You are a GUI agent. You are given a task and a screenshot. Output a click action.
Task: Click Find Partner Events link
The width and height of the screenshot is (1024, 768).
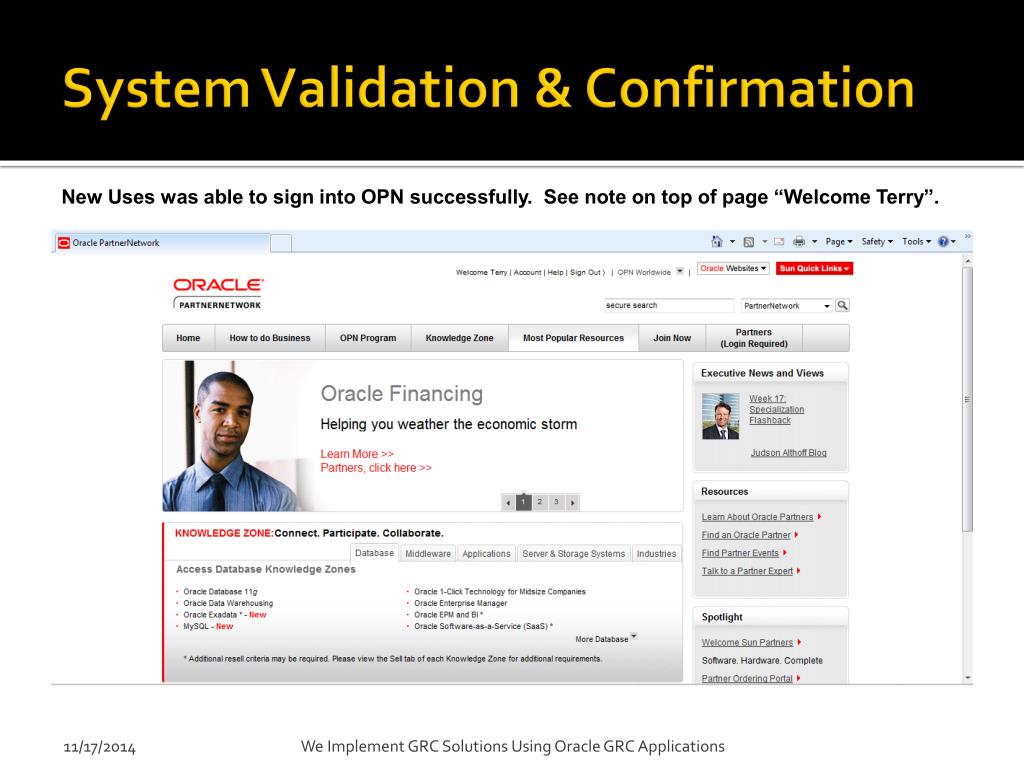pos(740,553)
